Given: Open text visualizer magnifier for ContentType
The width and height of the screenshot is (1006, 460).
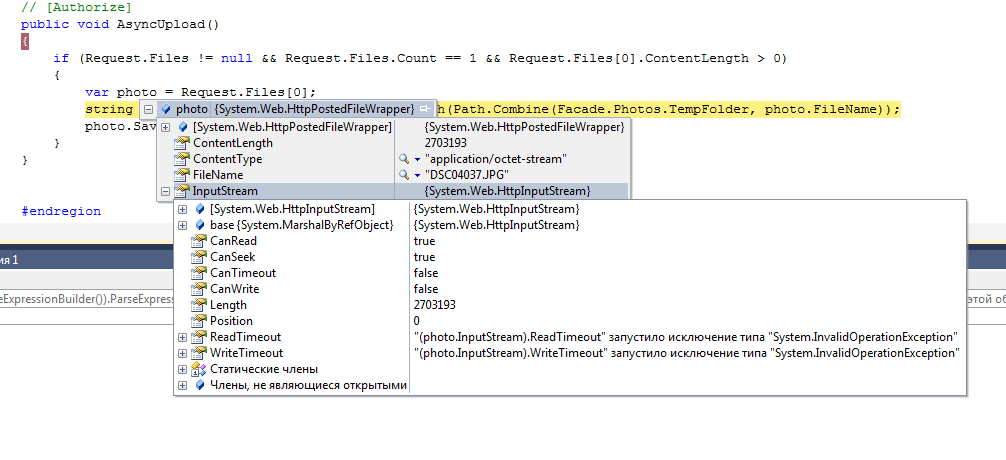Looking at the screenshot, I should 404,159.
